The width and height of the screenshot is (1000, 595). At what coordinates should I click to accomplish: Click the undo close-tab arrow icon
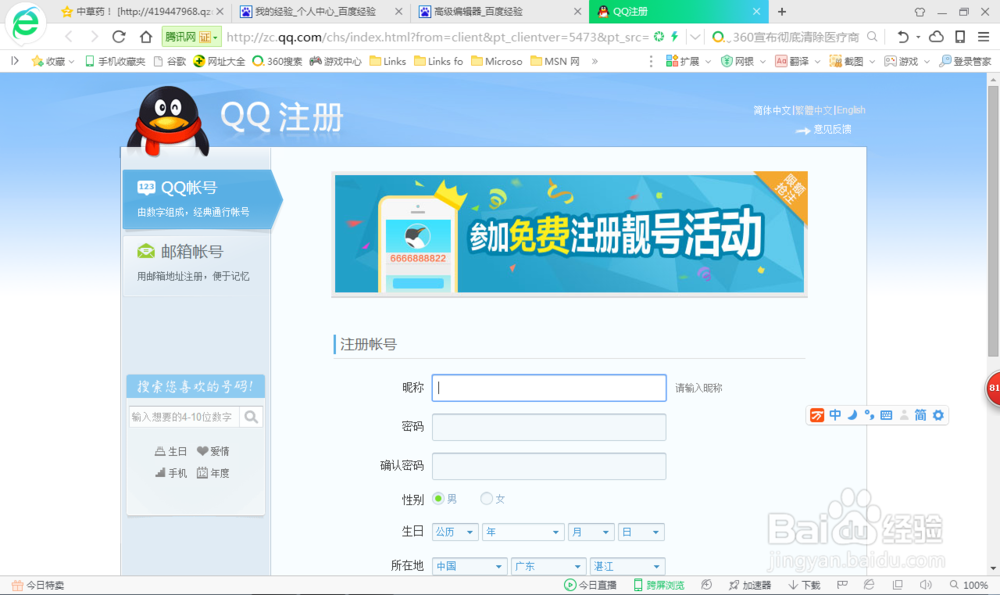(x=902, y=37)
